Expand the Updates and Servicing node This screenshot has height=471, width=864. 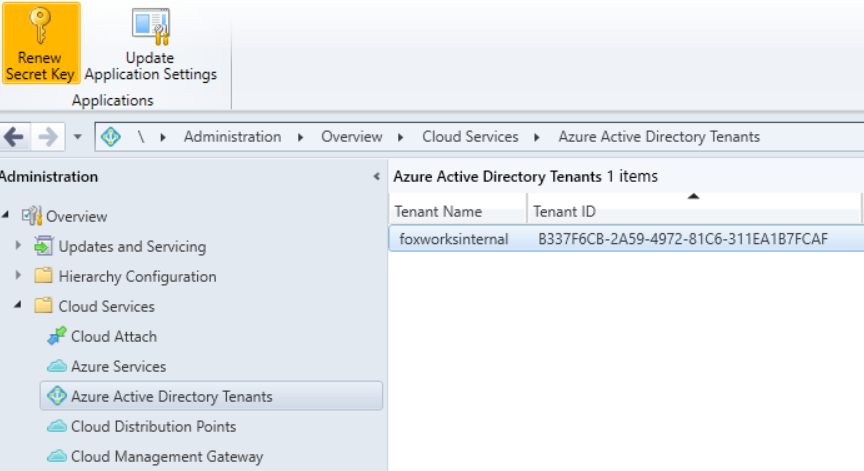18,245
